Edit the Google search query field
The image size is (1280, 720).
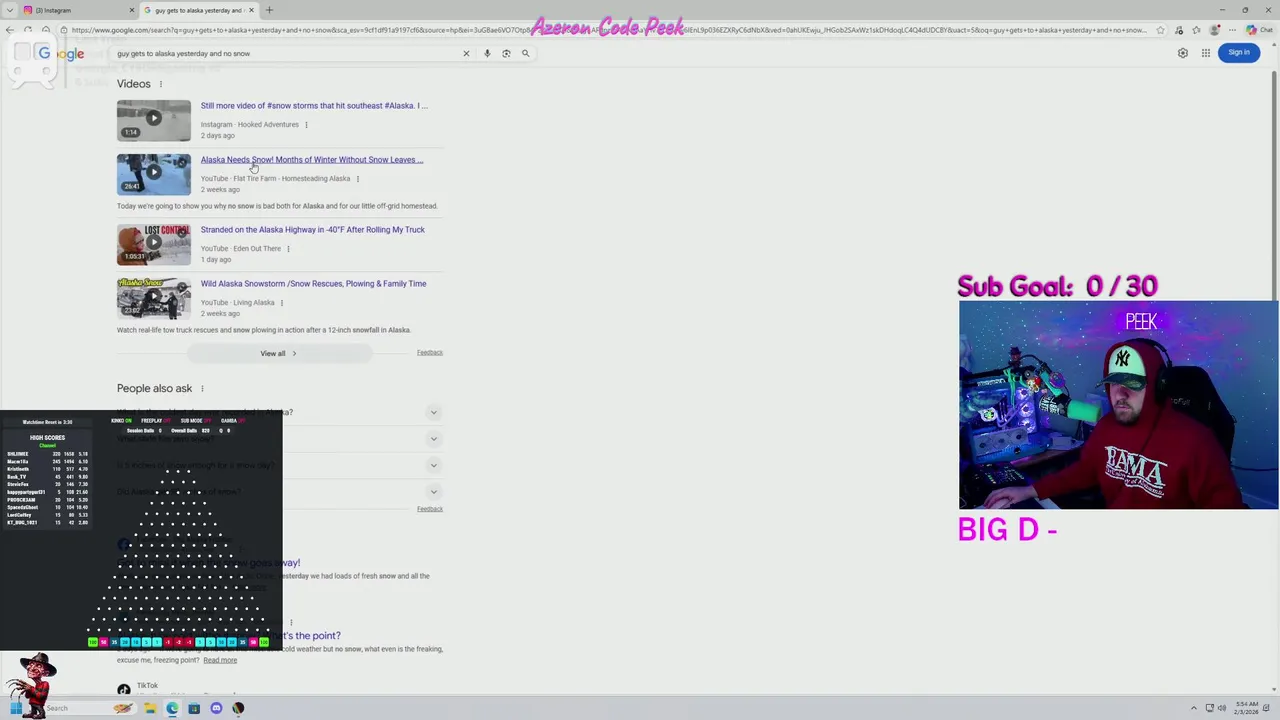(x=285, y=53)
